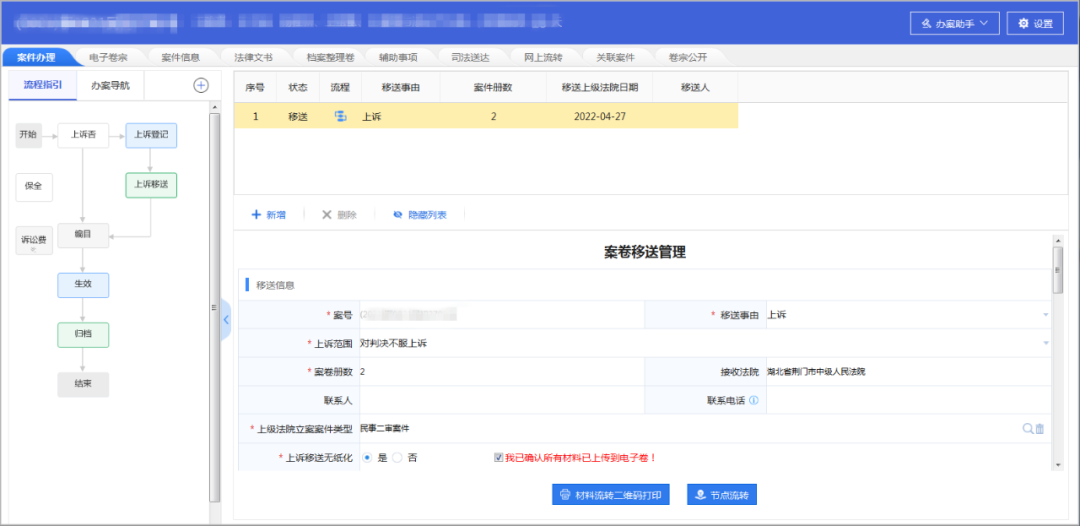Switch to the 辅助事项 tab
This screenshot has height=526, width=1080.
point(398,57)
